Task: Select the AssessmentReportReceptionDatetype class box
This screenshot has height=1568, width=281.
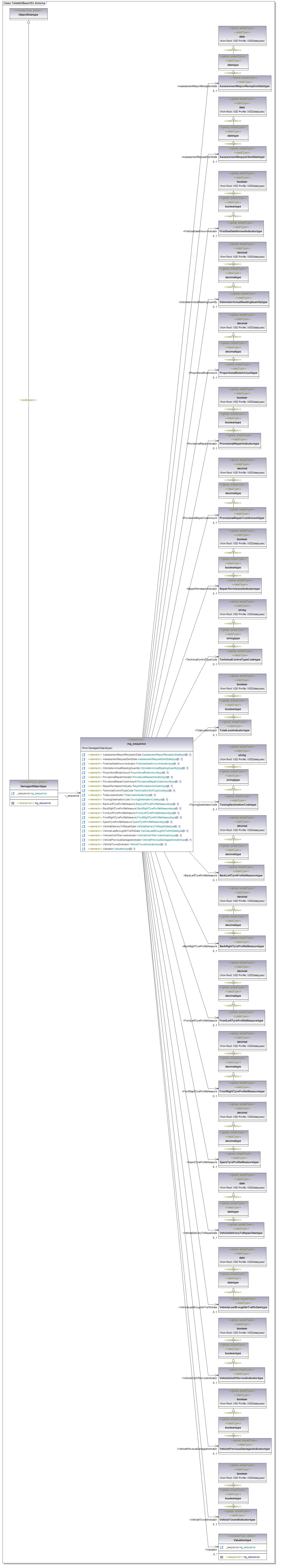Action: pyautogui.click(x=244, y=84)
